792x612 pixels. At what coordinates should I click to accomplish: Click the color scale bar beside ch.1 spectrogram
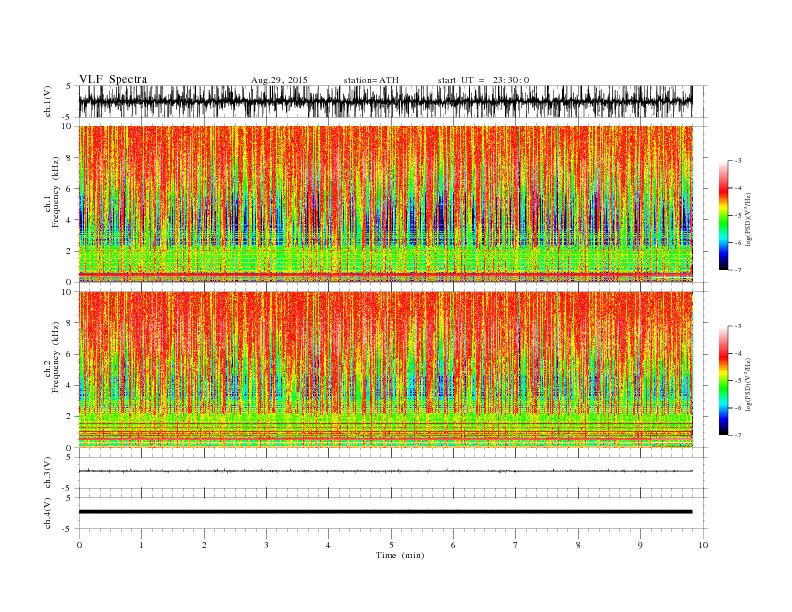click(x=723, y=215)
